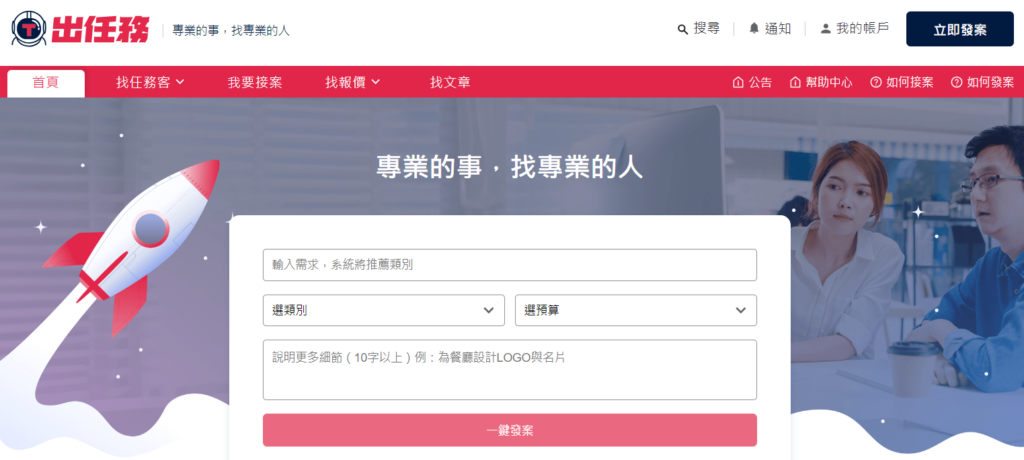Select the 首頁 tab
This screenshot has height=460, width=1024.
(x=45, y=82)
